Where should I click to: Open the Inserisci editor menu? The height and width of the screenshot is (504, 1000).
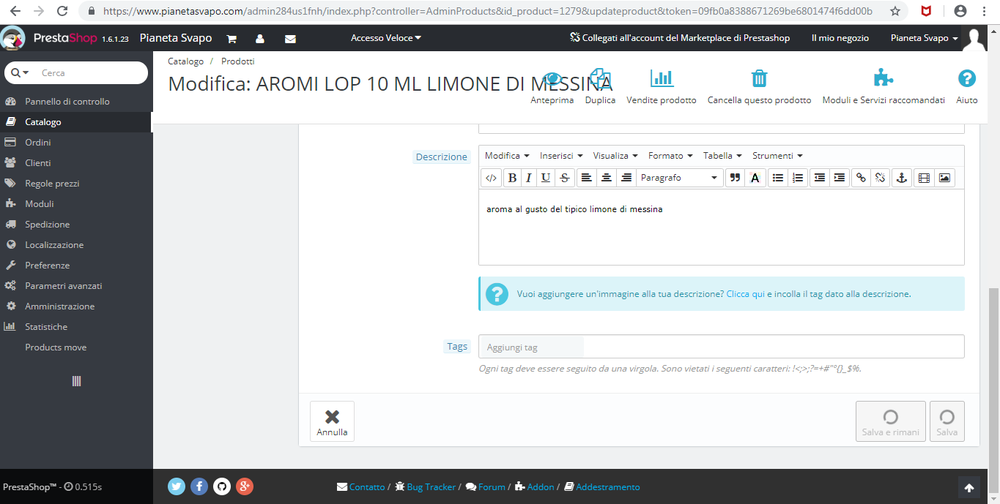(561, 156)
